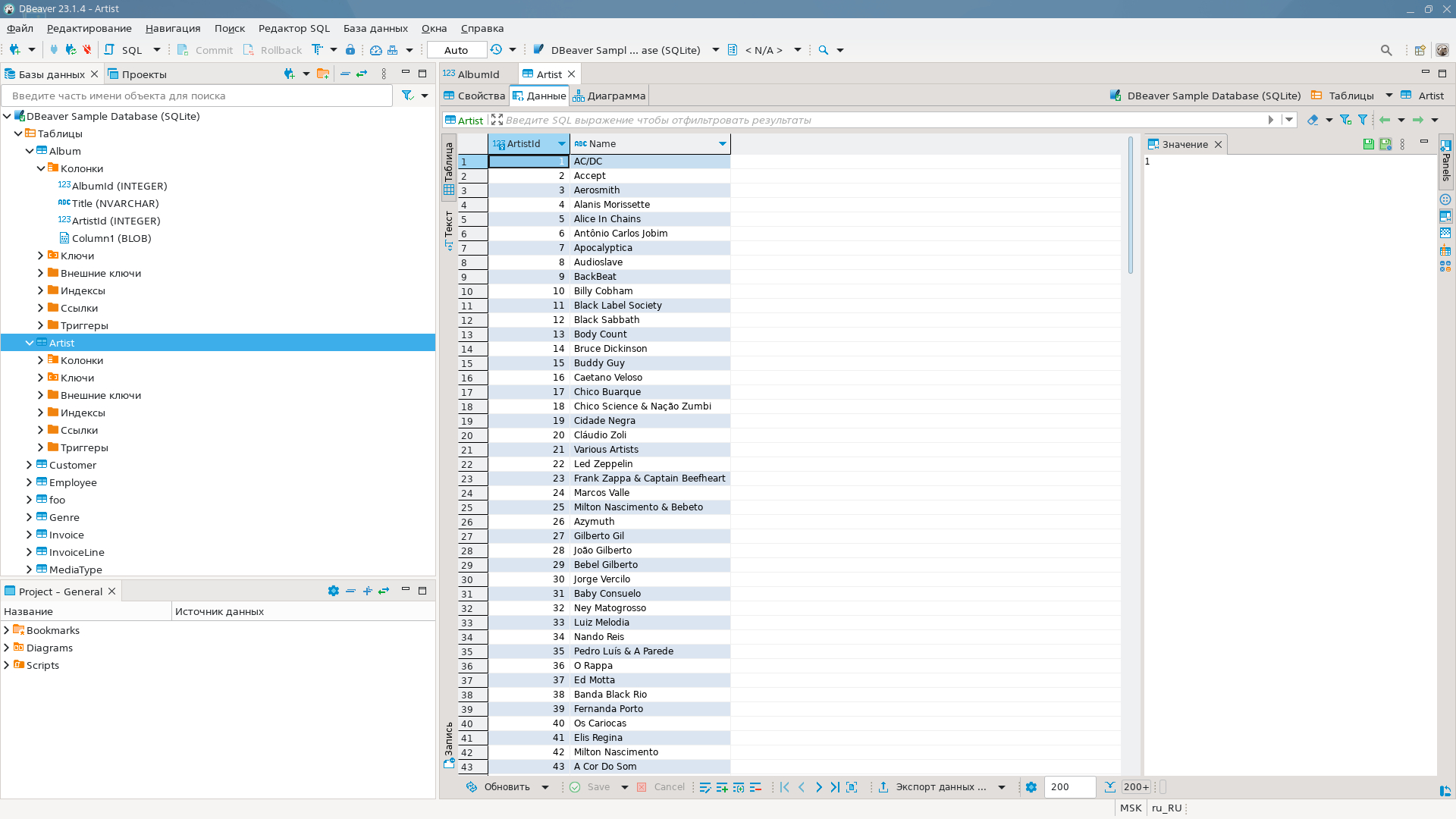The image size is (1456, 819).
Task: Open the База данных menu
Action: [x=375, y=28]
